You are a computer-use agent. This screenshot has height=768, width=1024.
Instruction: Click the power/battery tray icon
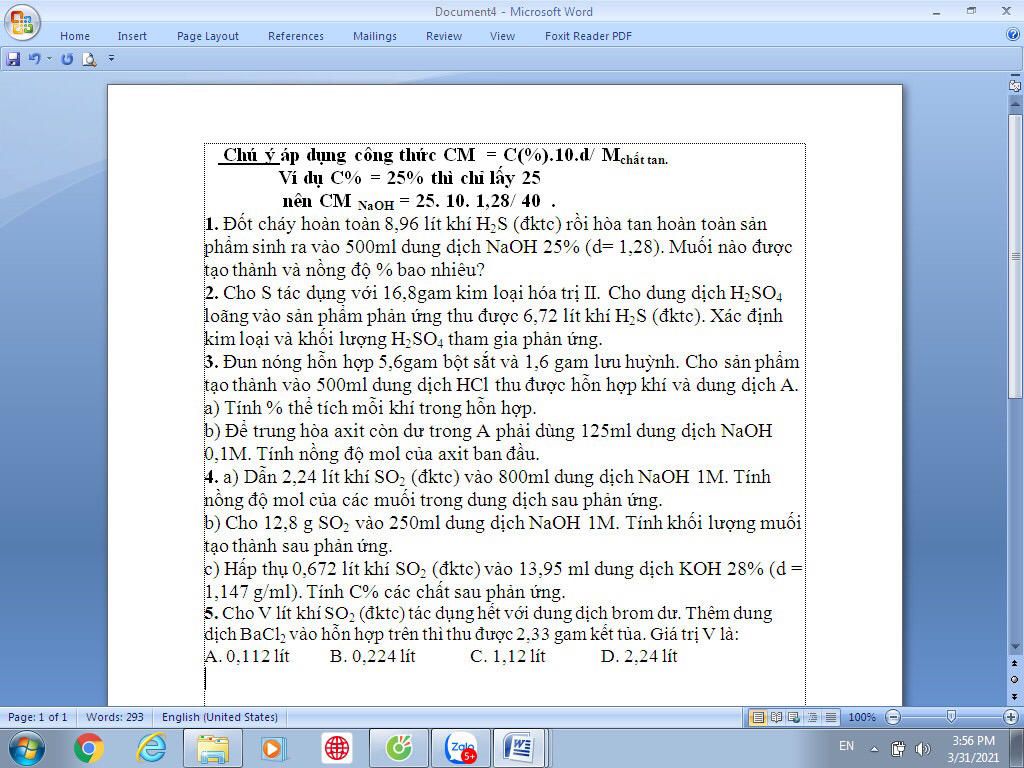pyautogui.click(x=898, y=748)
